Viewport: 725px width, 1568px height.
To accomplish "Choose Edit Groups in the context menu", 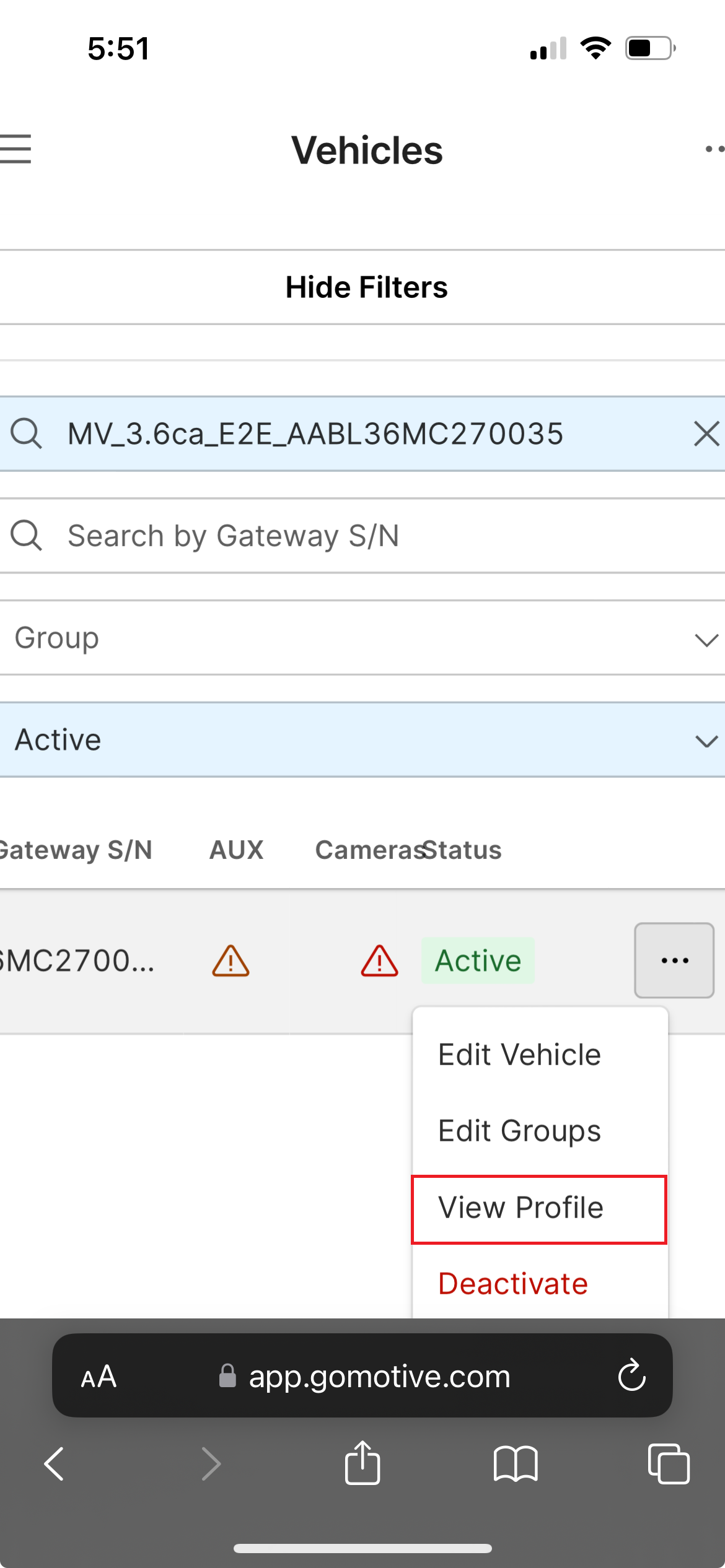I will click(519, 1131).
